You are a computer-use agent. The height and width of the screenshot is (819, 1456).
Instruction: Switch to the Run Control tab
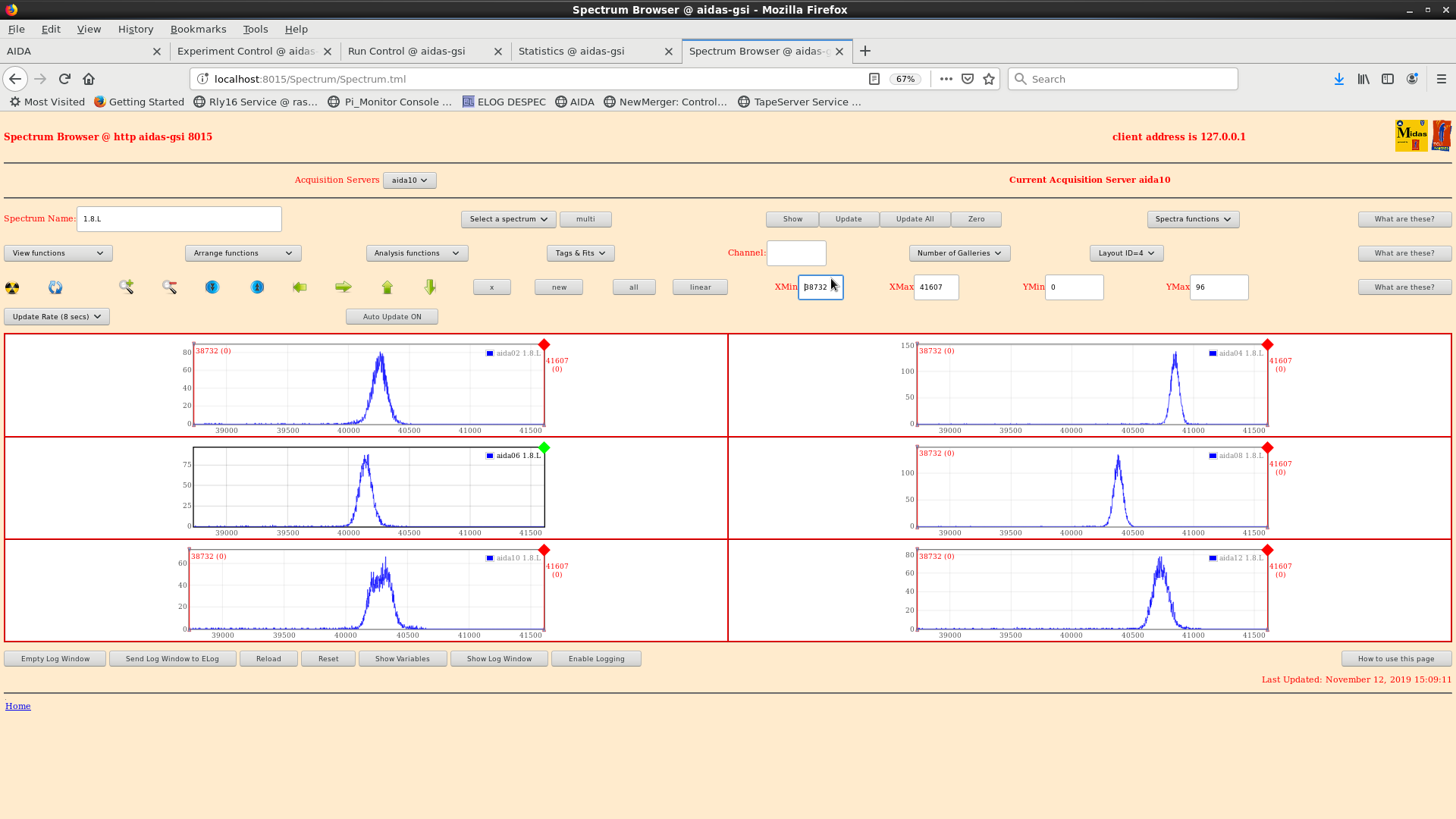point(406,52)
